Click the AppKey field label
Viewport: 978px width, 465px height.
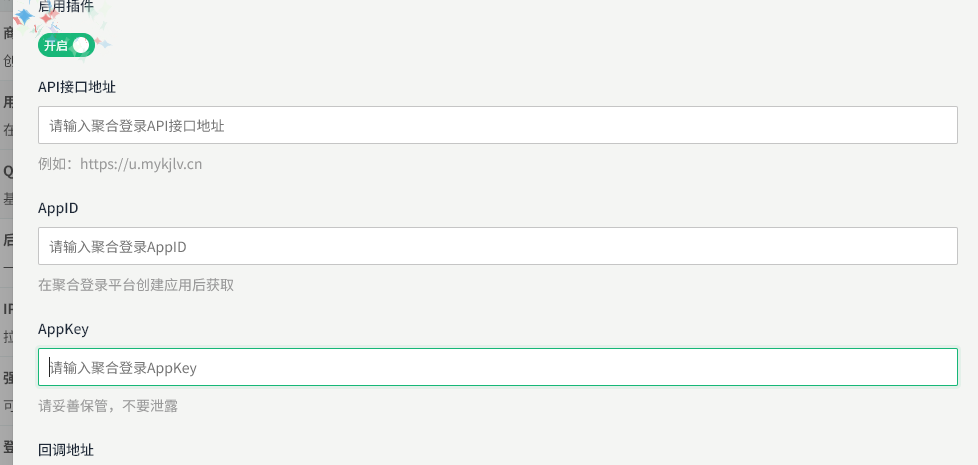(x=63, y=328)
